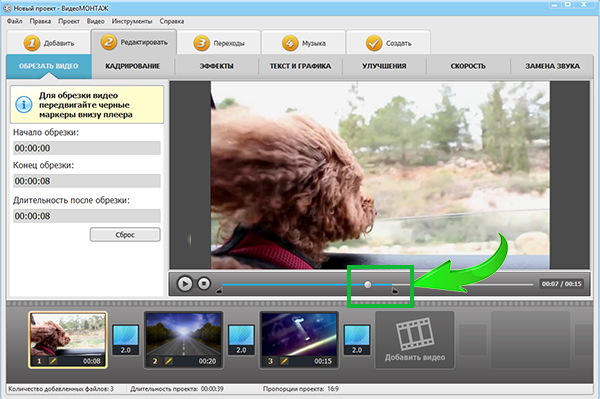Open the Инструменты menu

tap(132, 21)
